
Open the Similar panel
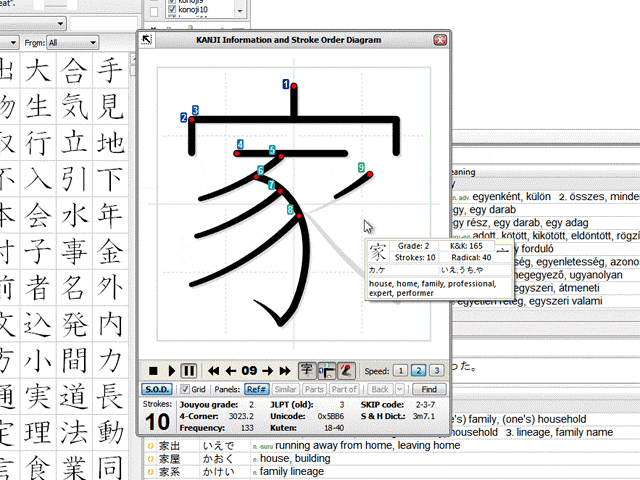[x=285, y=389]
